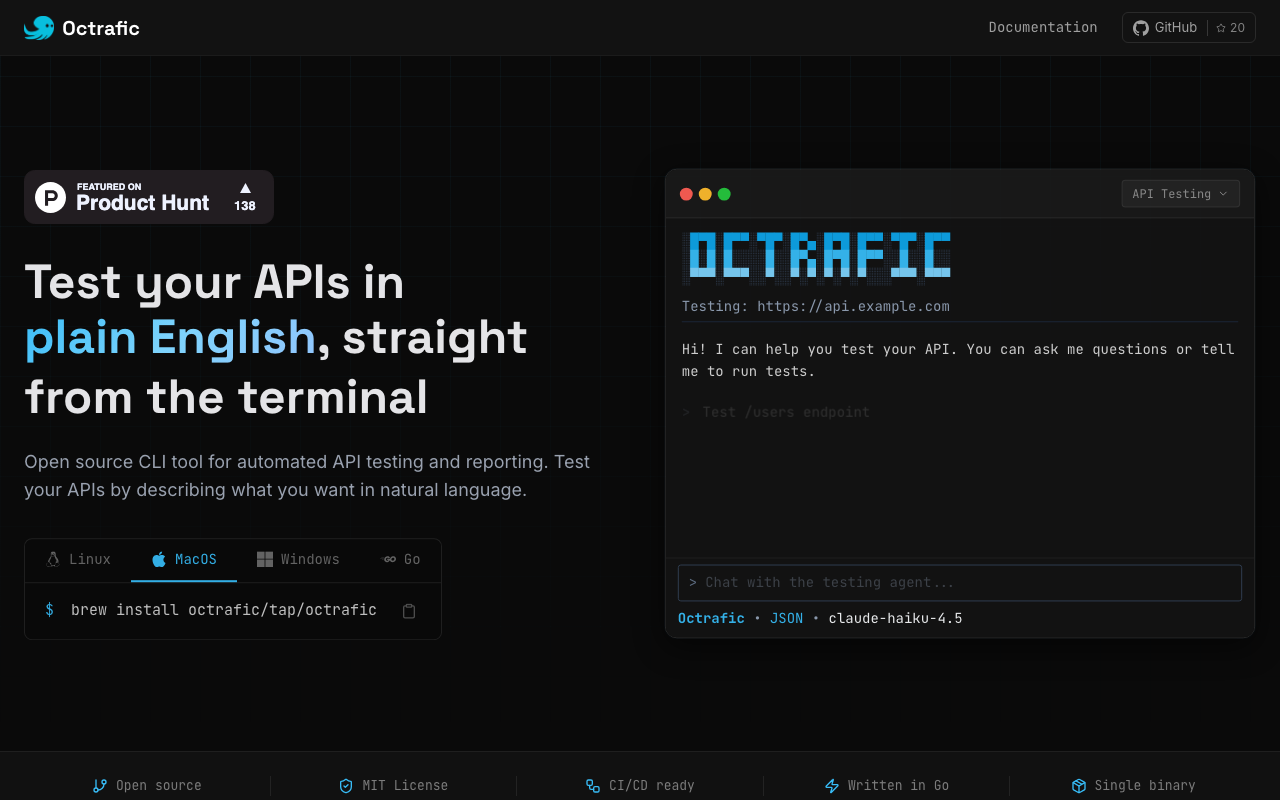
Task: Click the Octrafic octopus logo icon
Action: tap(39, 28)
